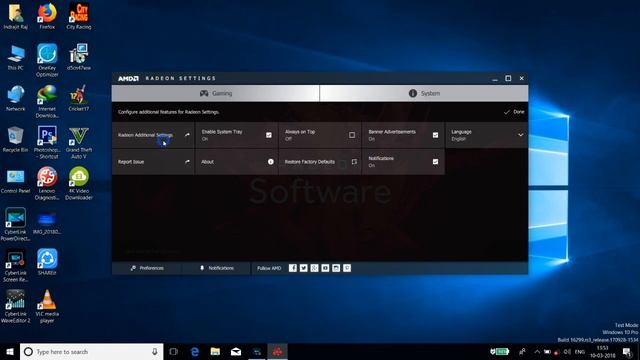Viewport: 640px width, 360px height.
Task: Click the info icon on the About tile
Action: (x=271, y=162)
